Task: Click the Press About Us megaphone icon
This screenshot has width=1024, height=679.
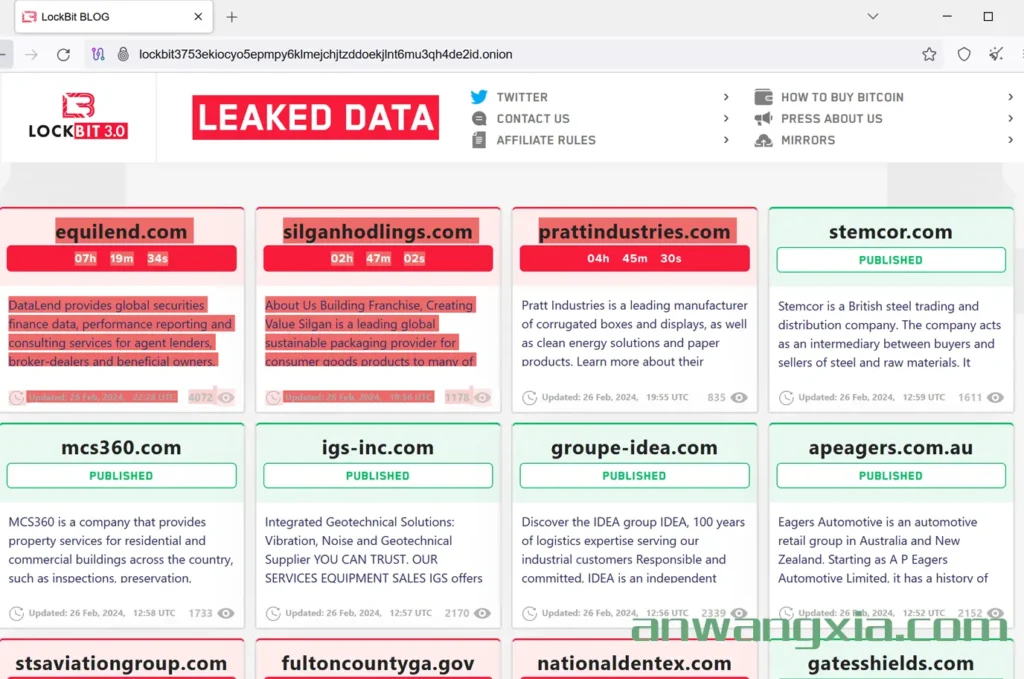Action: (763, 118)
